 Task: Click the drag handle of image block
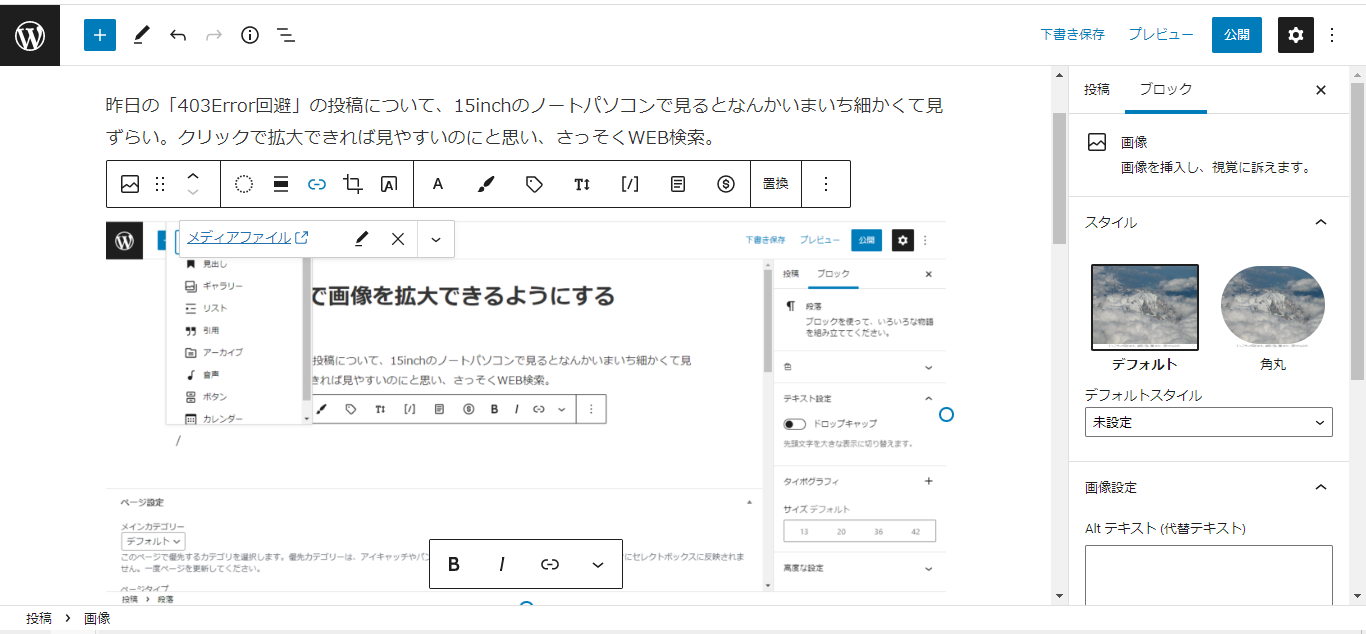(x=160, y=184)
